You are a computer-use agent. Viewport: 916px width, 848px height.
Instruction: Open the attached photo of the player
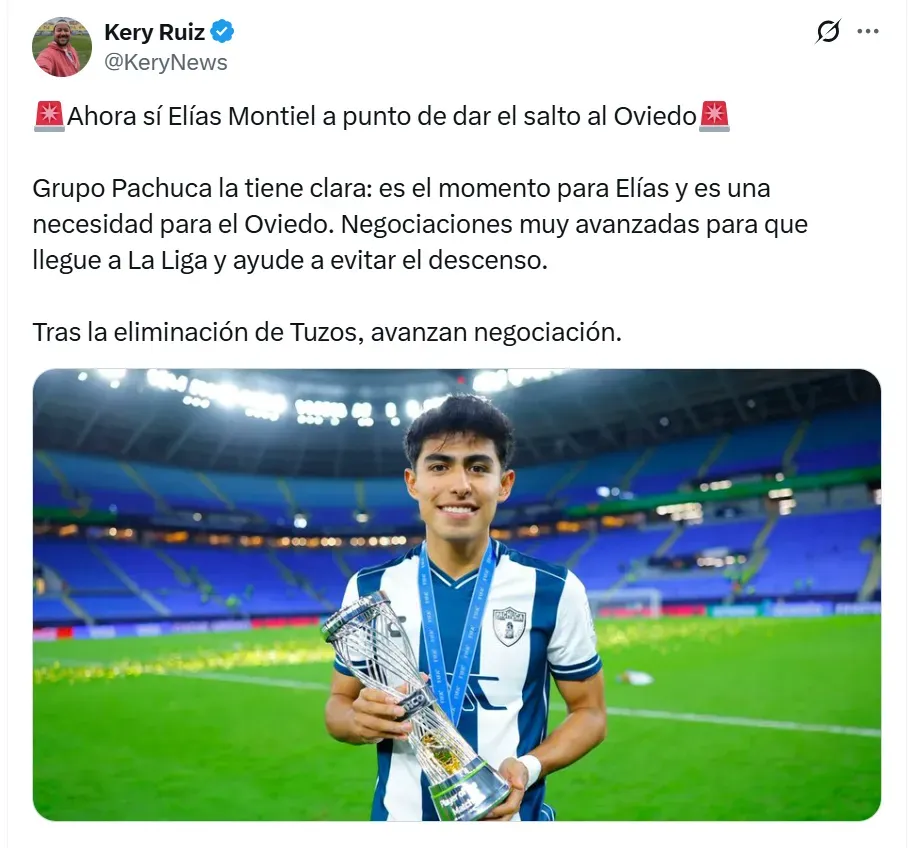(x=457, y=595)
